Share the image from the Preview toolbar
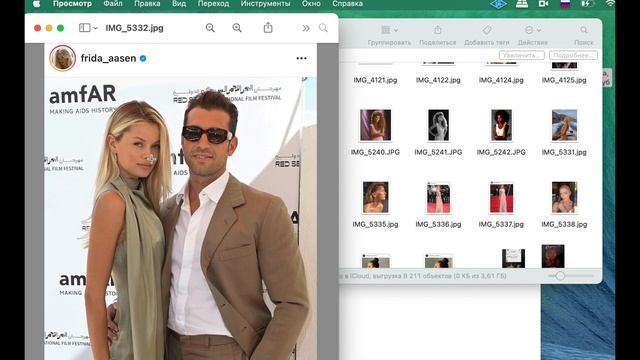Image resolution: width=640 pixels, height=360 pixels. (x=268, y=28)
